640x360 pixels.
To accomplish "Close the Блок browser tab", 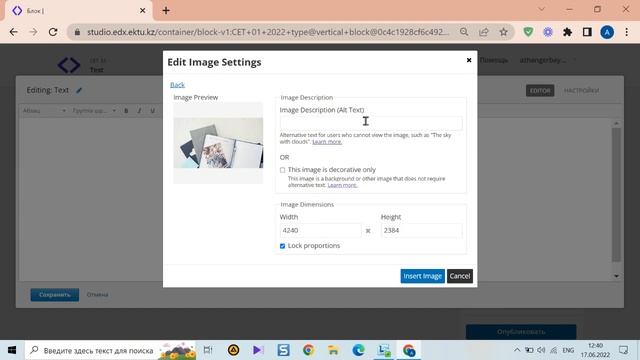I will pyautogui.click(x=142, y=11).
